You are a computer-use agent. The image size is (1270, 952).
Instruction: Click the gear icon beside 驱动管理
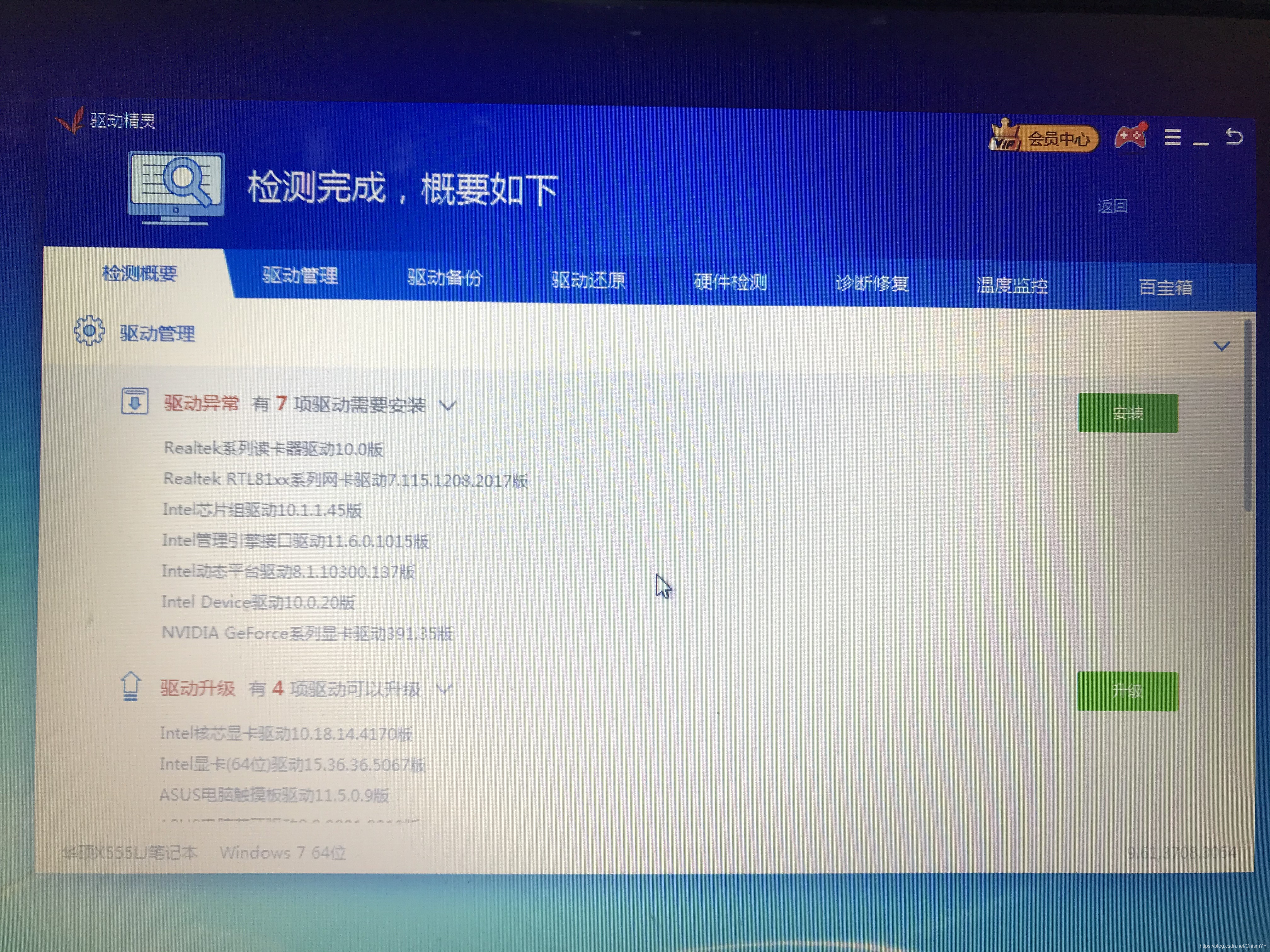pyautogui.click(x=89, y=331)
